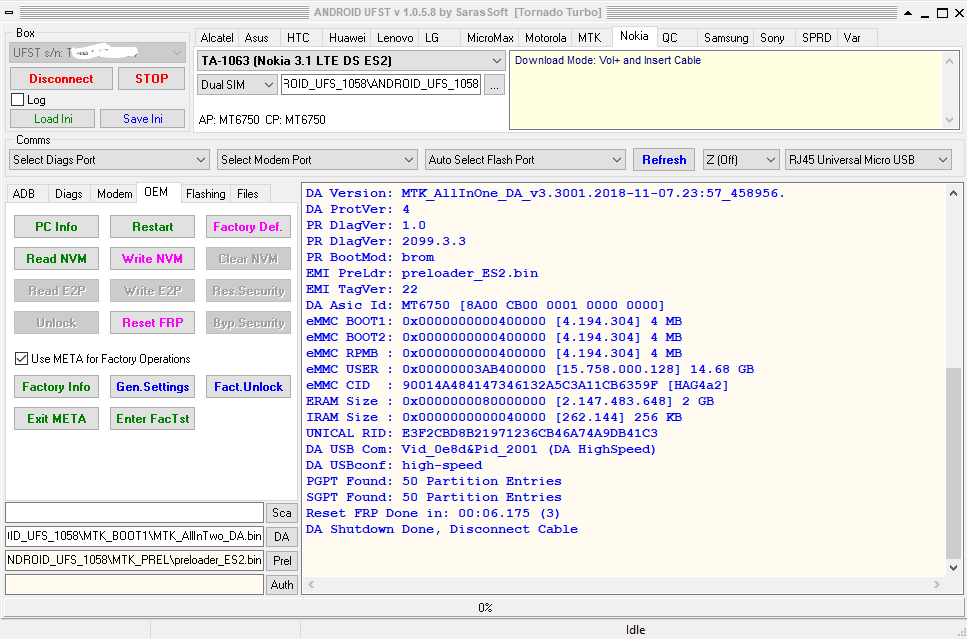This screenshot has width=967, height=639.
Task: Click the Disconnect button
Action: point(61,78)
